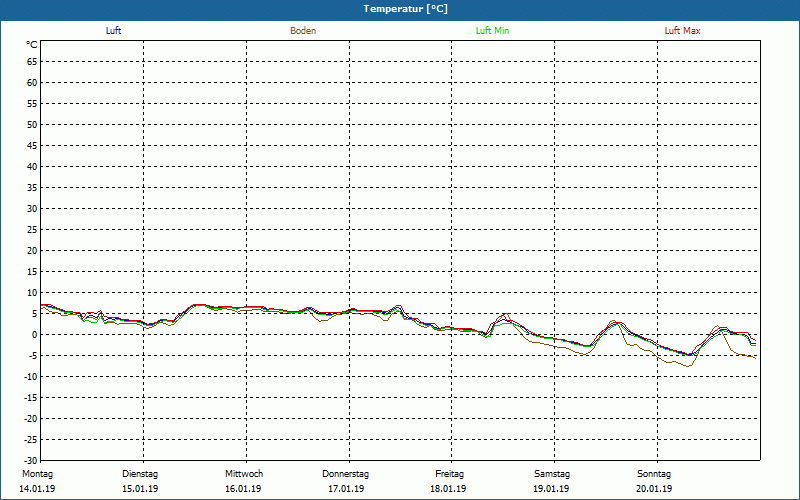Click the Luft Min legend label

pyautogui.click(x=492, y=31)
